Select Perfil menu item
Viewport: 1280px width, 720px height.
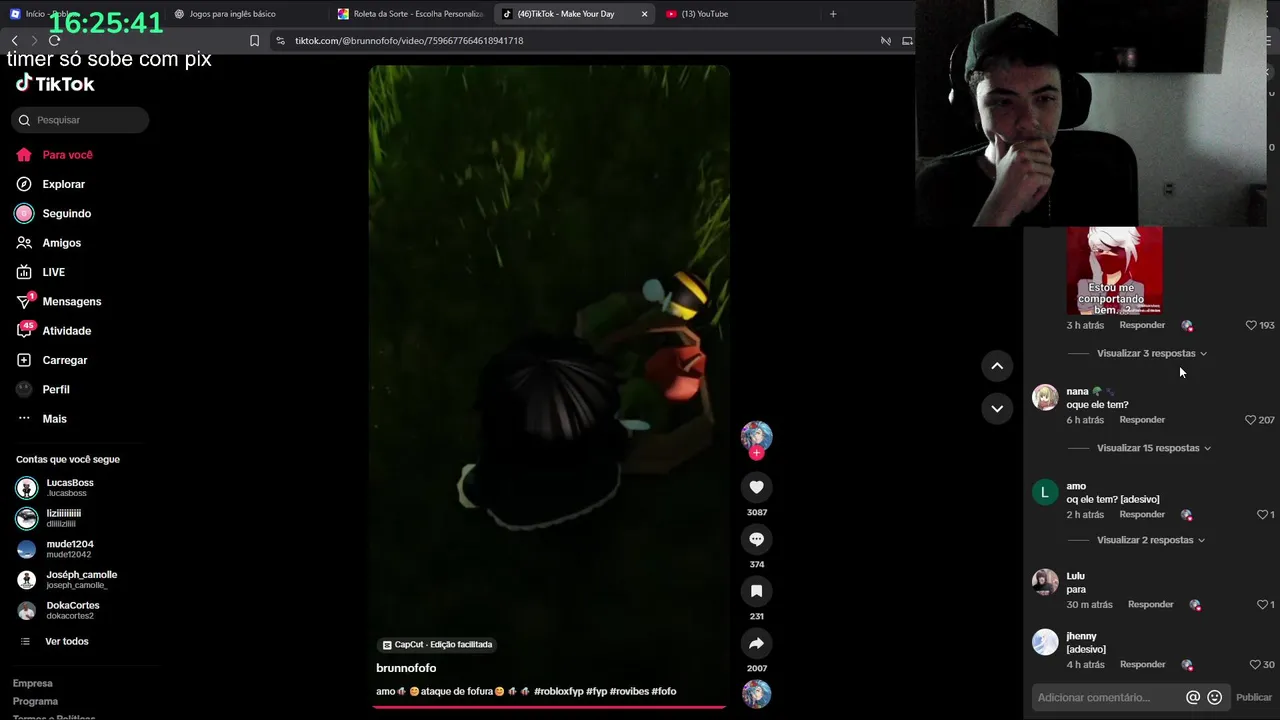click(56, 390)
